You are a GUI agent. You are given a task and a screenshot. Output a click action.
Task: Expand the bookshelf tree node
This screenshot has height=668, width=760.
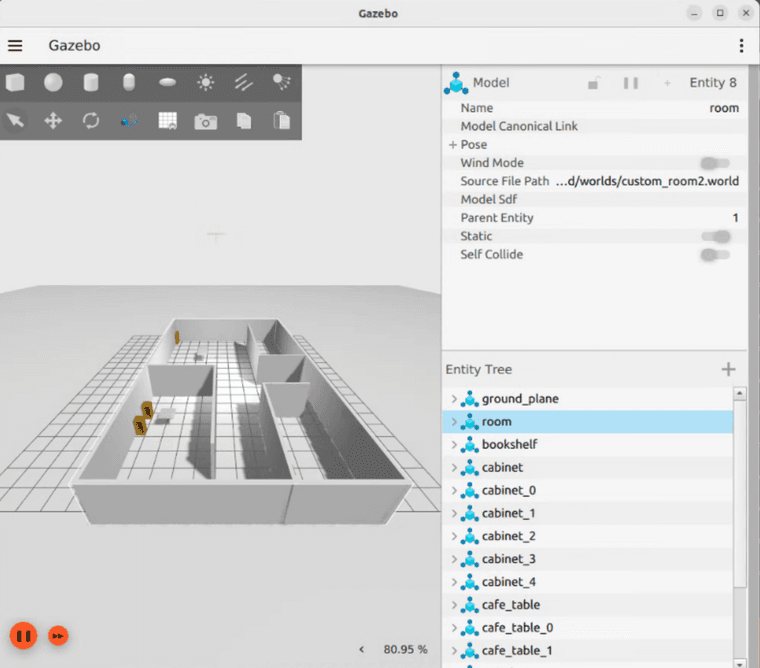[454, 445]
